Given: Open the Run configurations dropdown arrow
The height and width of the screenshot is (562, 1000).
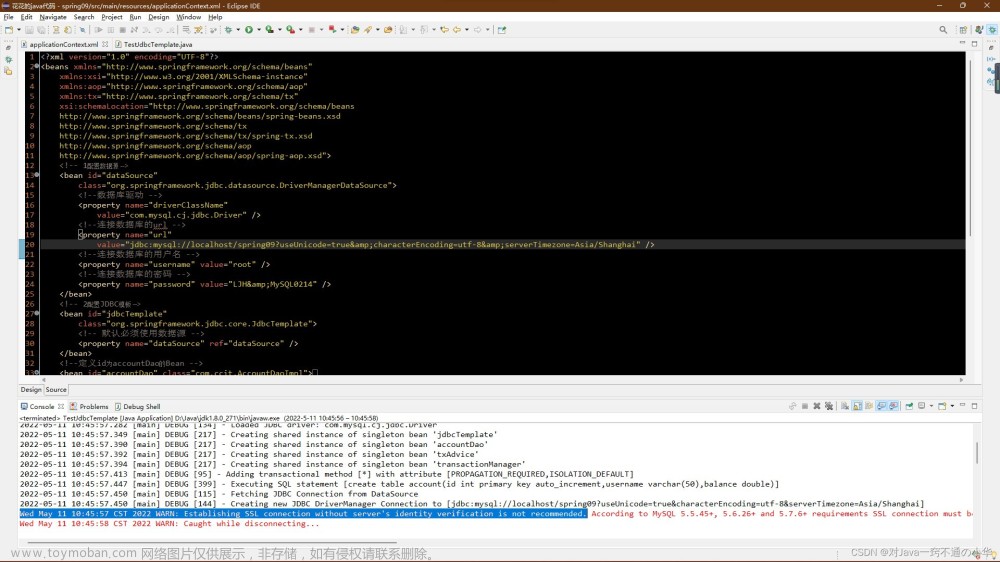Looking at the screenshot, I should 259,29.
